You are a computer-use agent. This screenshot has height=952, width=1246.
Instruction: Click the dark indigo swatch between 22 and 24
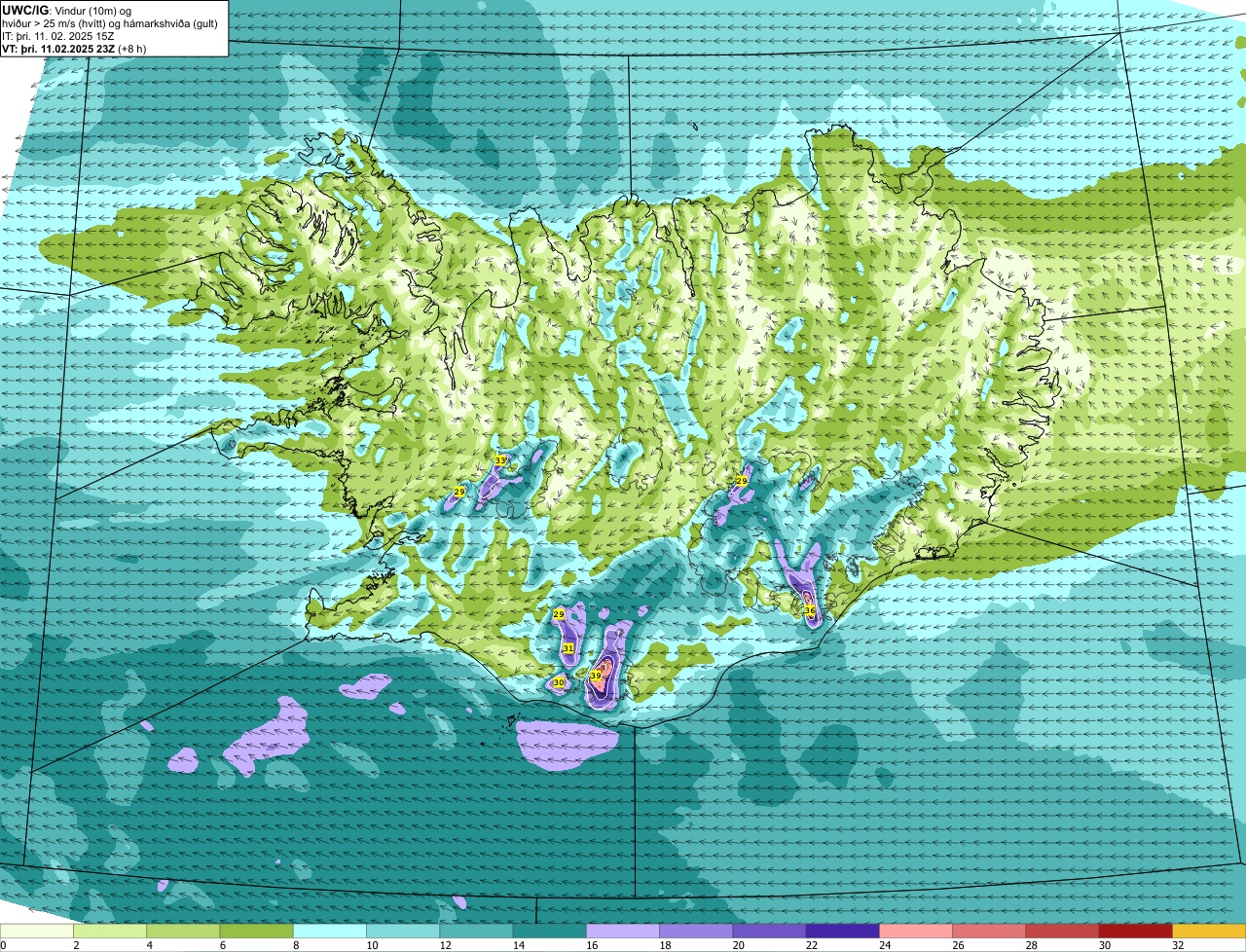pos(842,931)
